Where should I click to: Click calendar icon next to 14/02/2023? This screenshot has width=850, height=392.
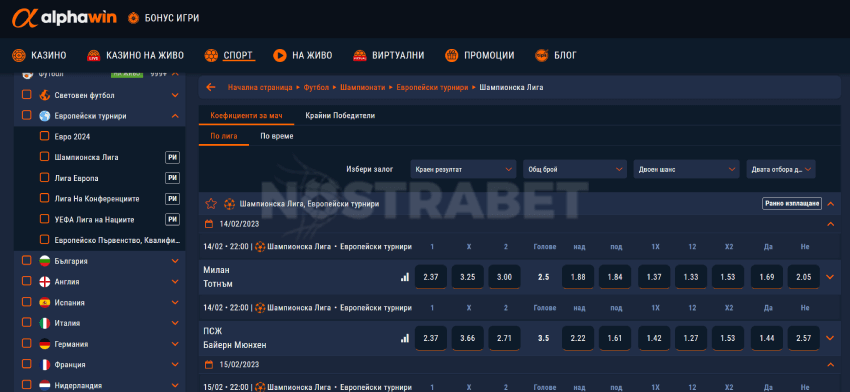(209, 223)
